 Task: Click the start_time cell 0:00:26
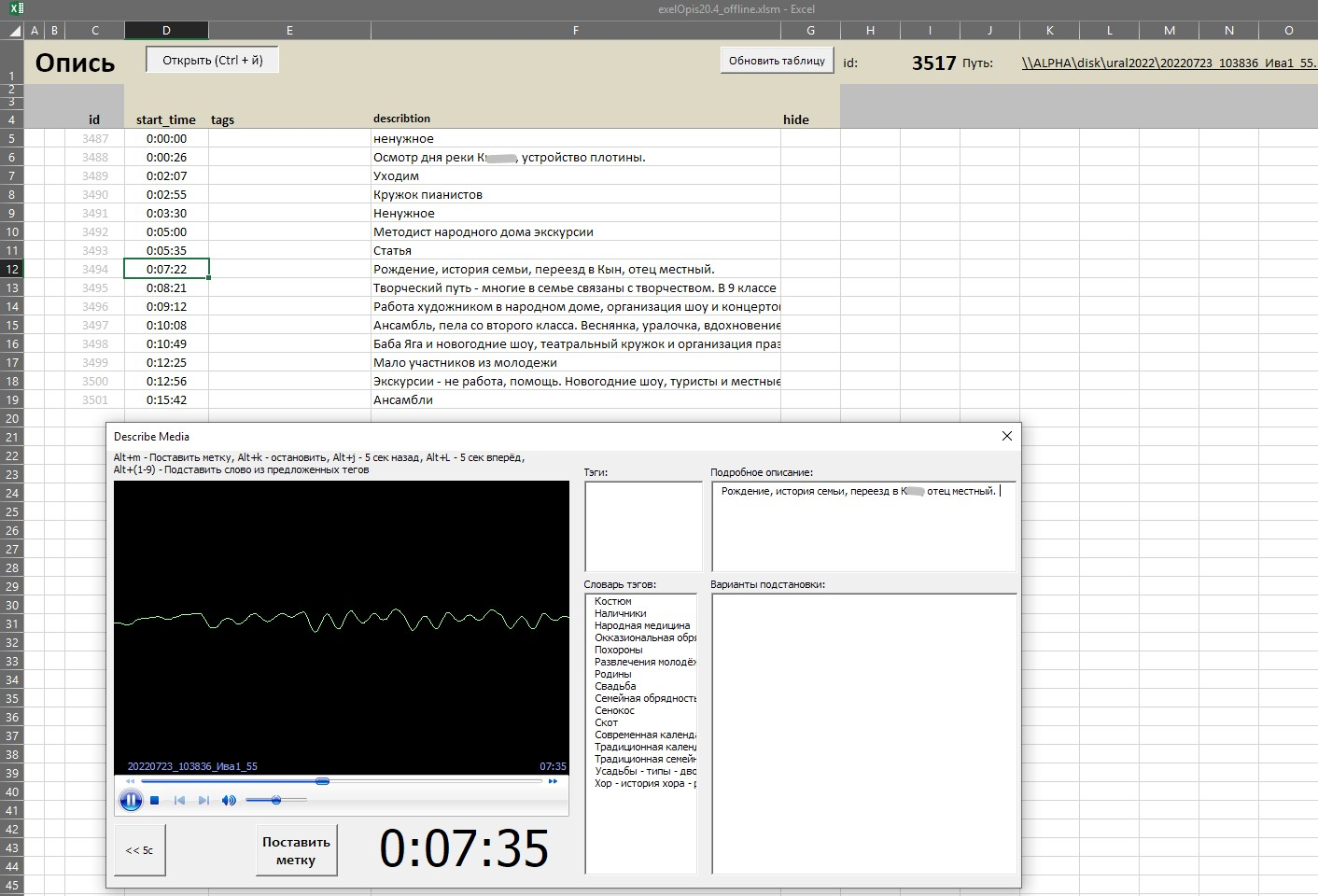click(166, 157)
